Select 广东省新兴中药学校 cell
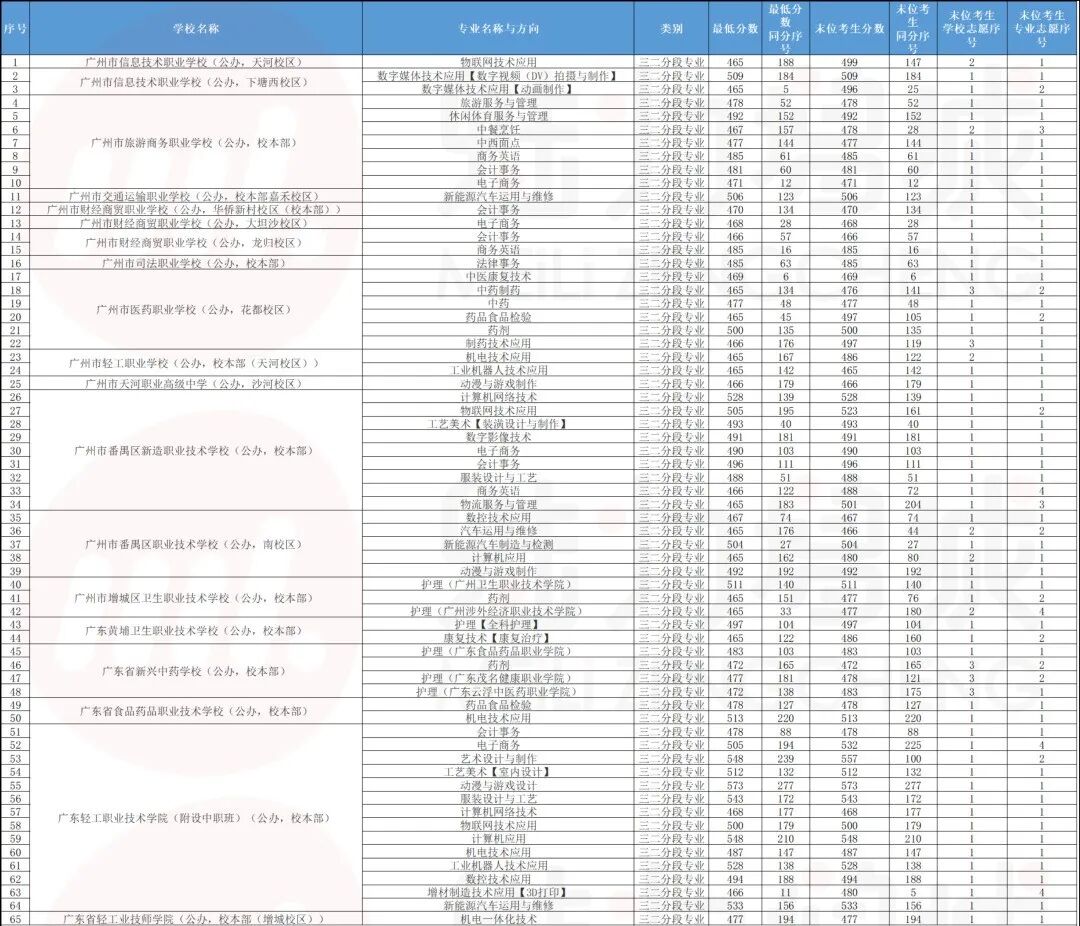1080x926 pixels. click(x=196, y=671)
